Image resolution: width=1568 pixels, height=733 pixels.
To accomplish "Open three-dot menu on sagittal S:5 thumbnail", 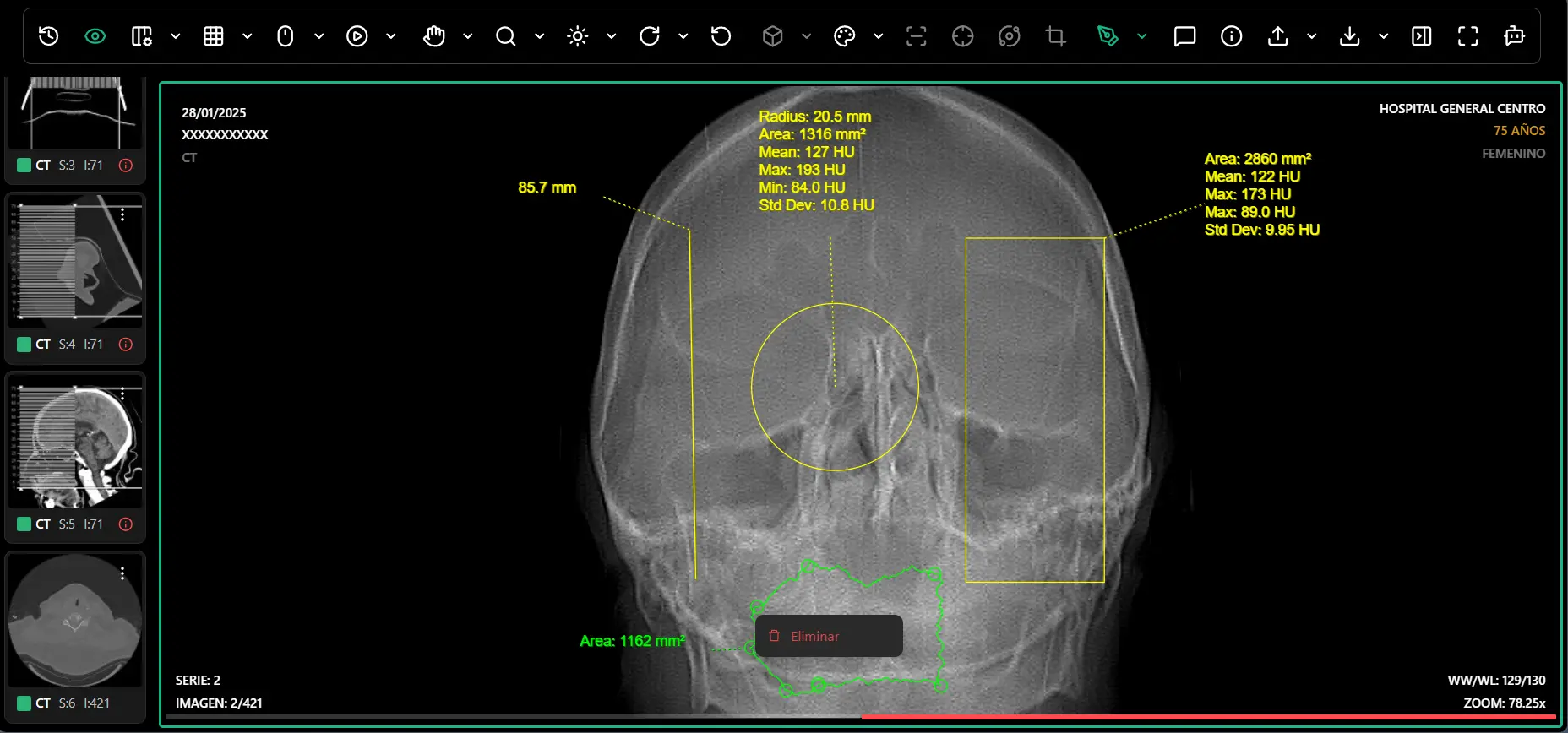I will (x=123, y=394).
